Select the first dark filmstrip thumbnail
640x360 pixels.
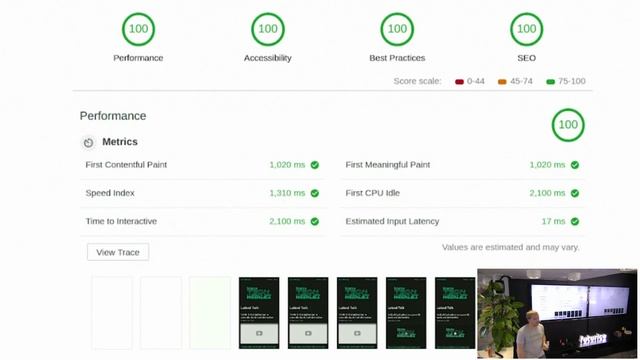coord(259,313)
